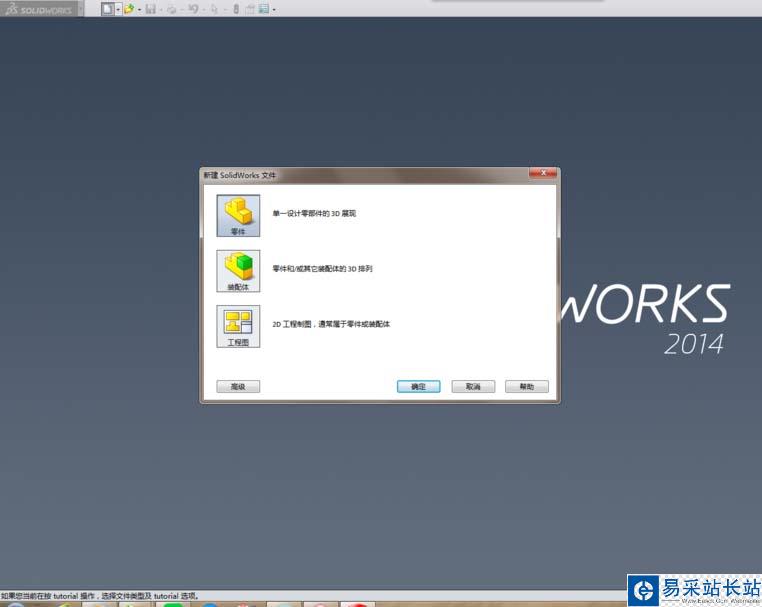The image size is (762, 607).
Task: Click the Open file folder icon
Action: point(129,9)
